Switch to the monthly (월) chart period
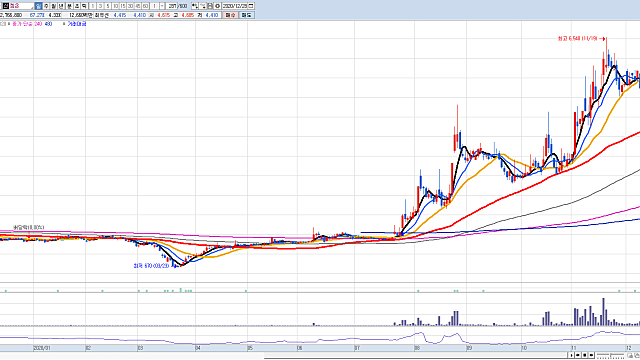 53,6
